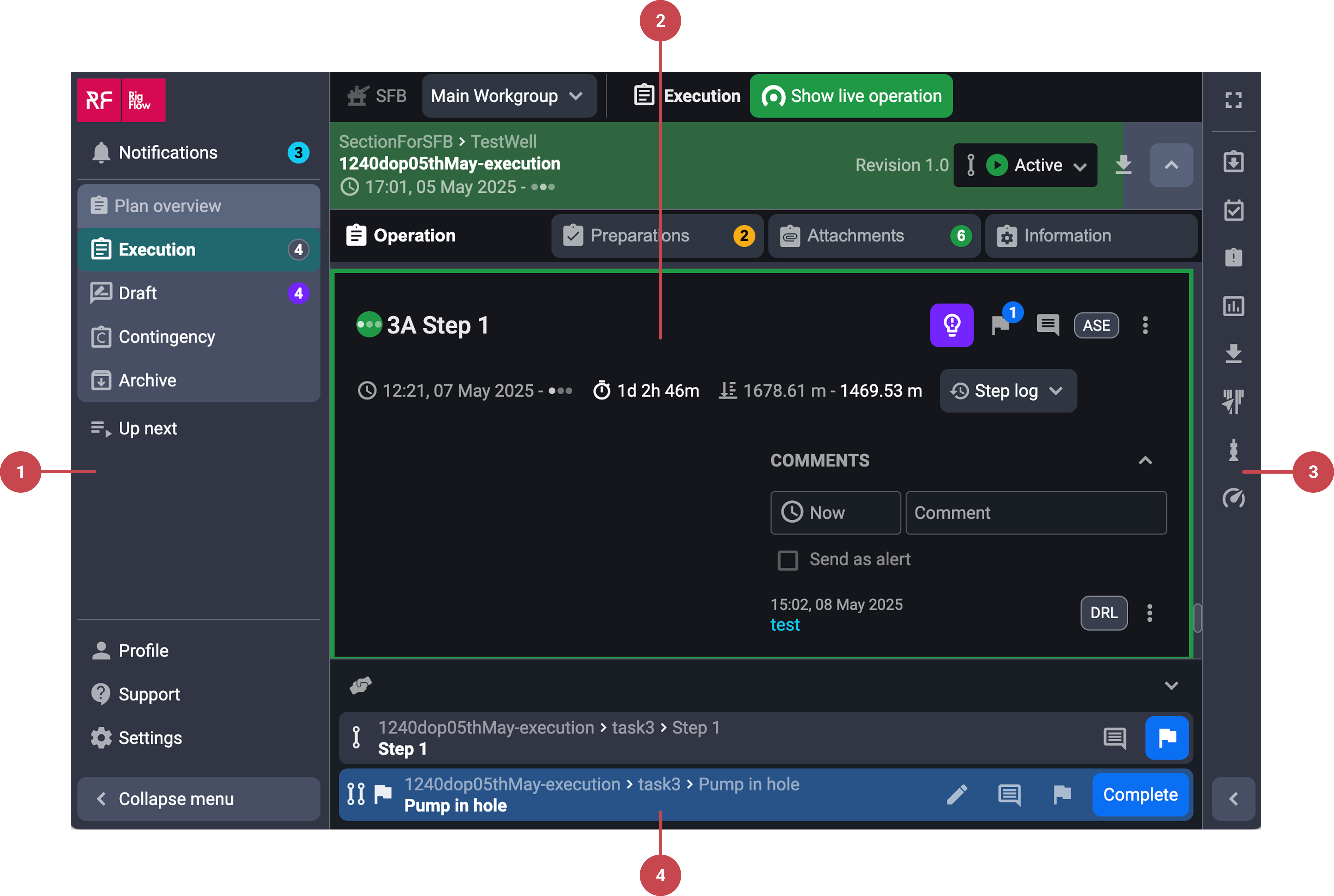This screenshot has height=896, width=1334.
Task: Click the bar chart icon in right sidebar
Action: (x=1233, y=306)
